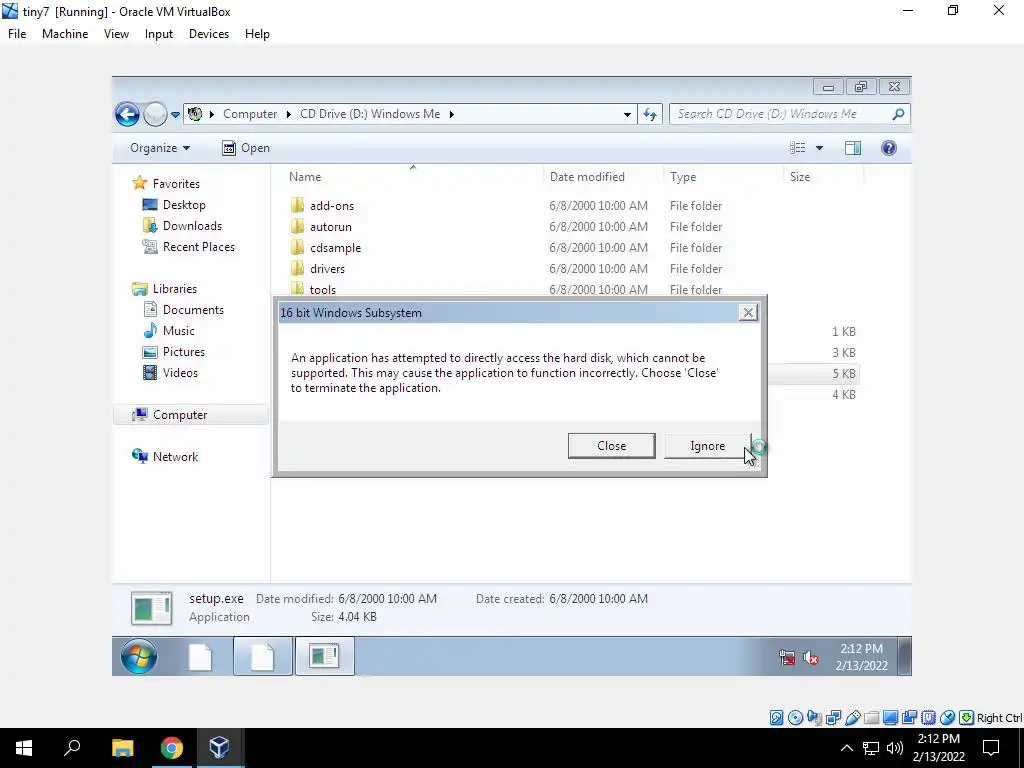Click the Ignore button in the dialog
The image size is (1024, 768).
(708, 446)
